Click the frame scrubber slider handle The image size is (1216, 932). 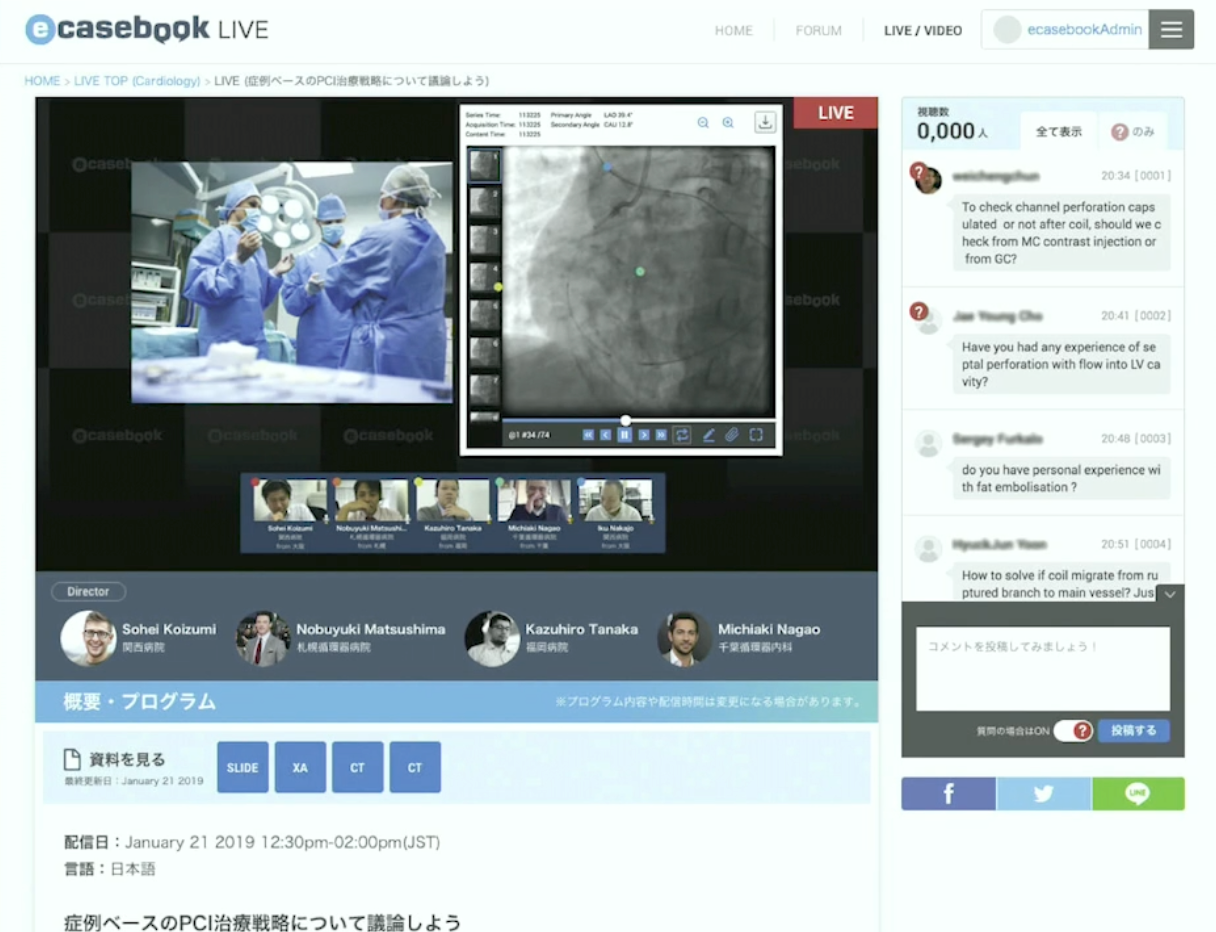click(626, 420)
